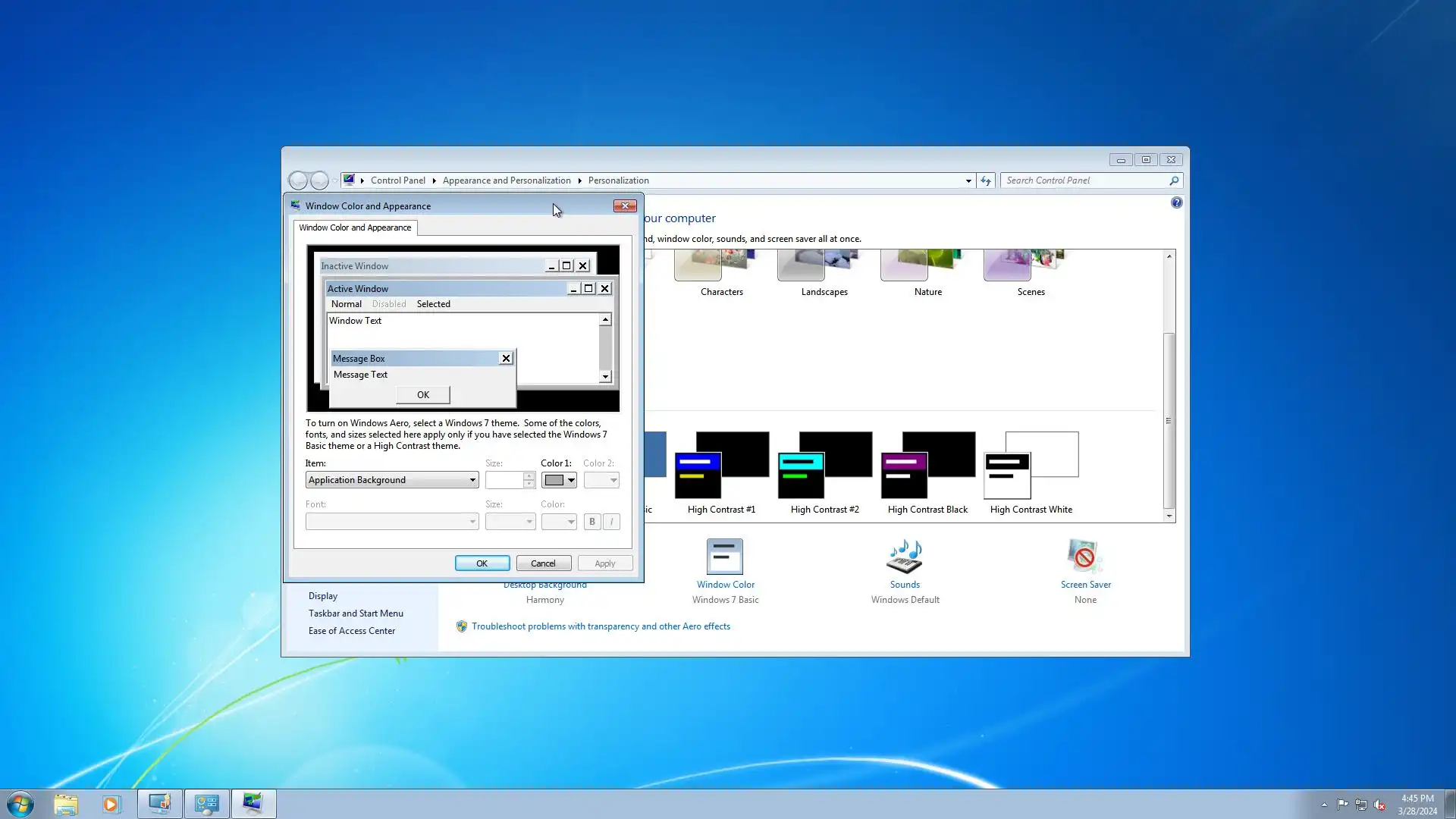Open the Screen Saver icon
The width and height of the screenshot is (1456, 819).
click(1084, 557)
